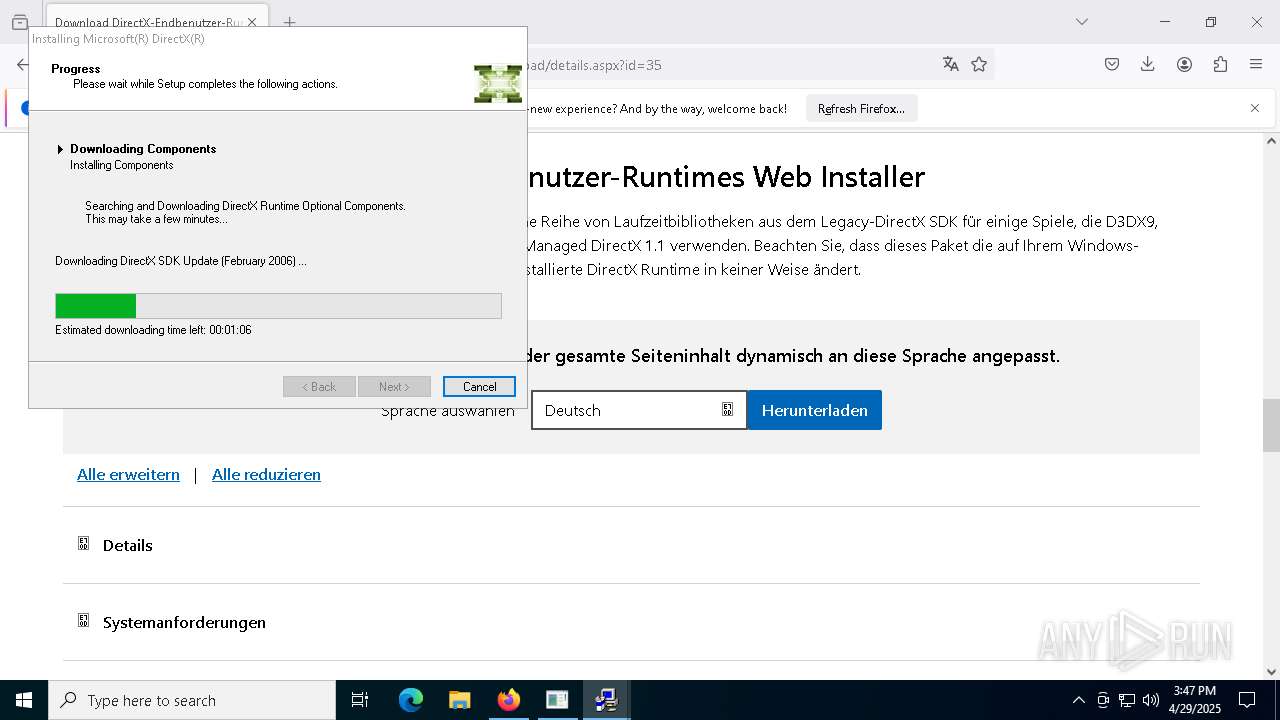The image size is (1280, 720).
Task: Cancel the DirectX installation
Action: [479, 387]
